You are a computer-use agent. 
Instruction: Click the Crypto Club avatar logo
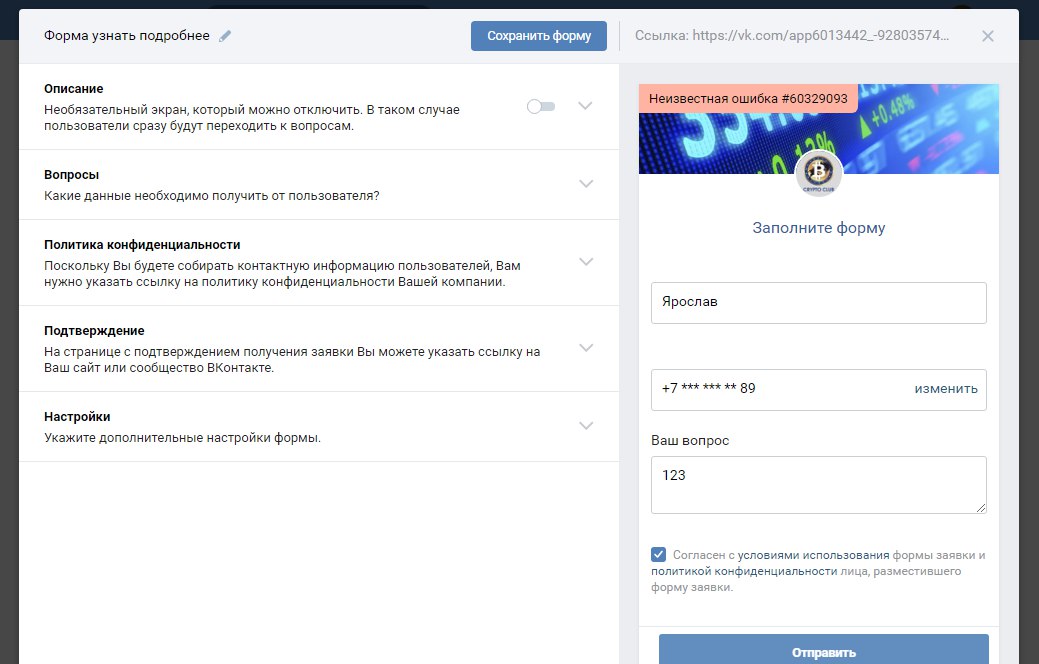pyautogui.click(x=818, y=174)
